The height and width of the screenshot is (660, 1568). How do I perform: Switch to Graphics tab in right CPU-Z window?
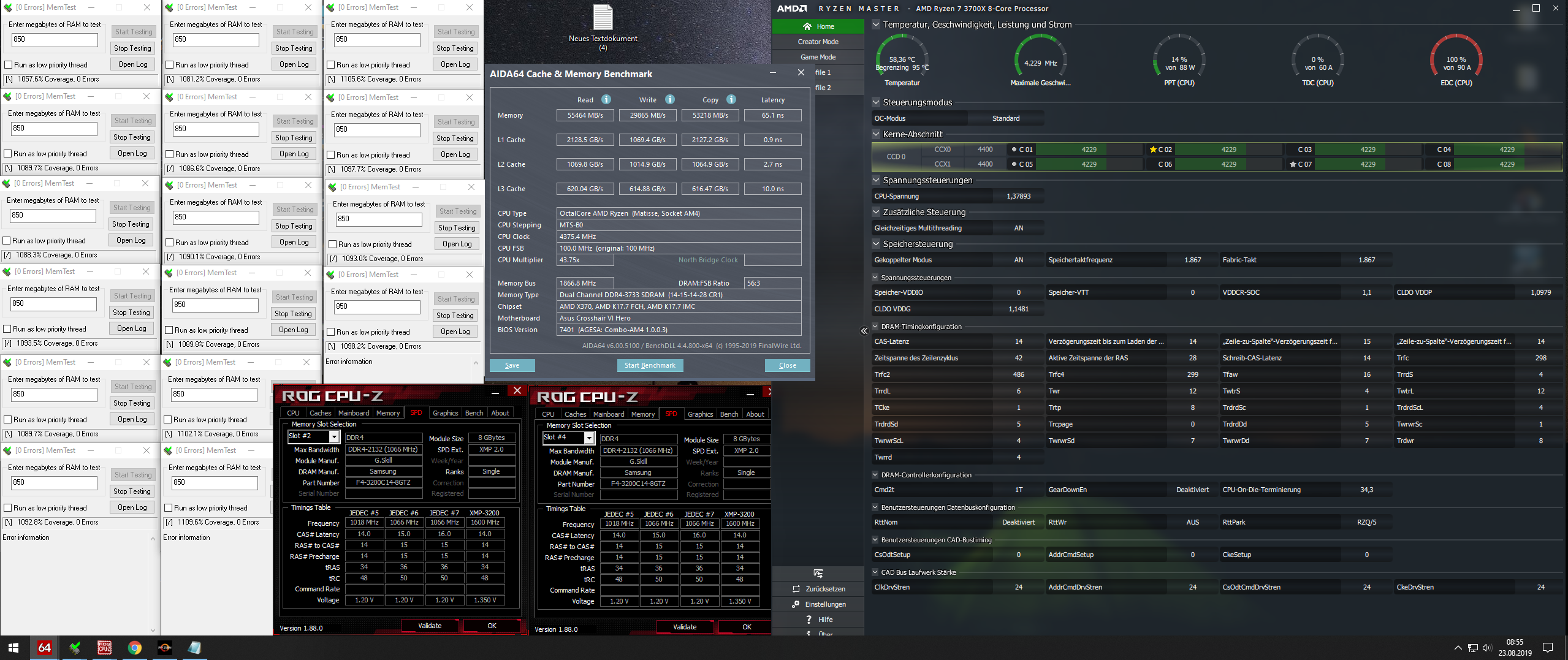700,414
